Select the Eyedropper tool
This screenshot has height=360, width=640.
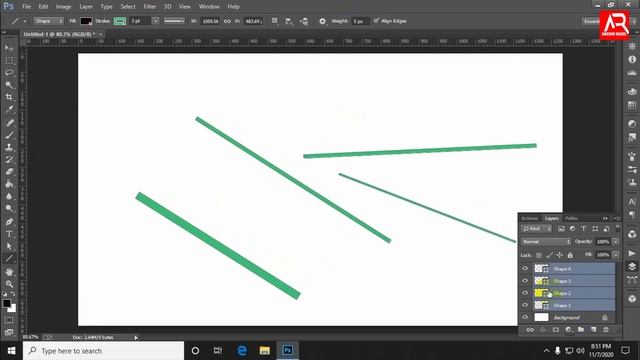(x=9, y=109)
